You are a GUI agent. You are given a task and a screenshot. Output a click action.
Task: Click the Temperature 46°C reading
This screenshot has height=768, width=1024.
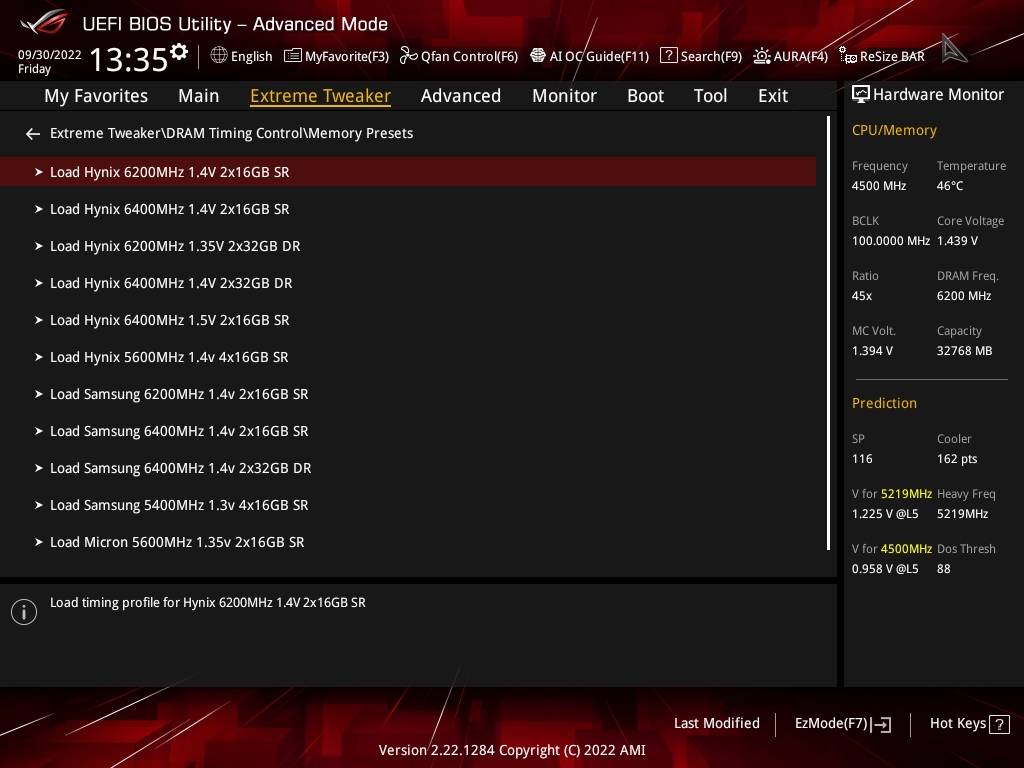point(950,186)
